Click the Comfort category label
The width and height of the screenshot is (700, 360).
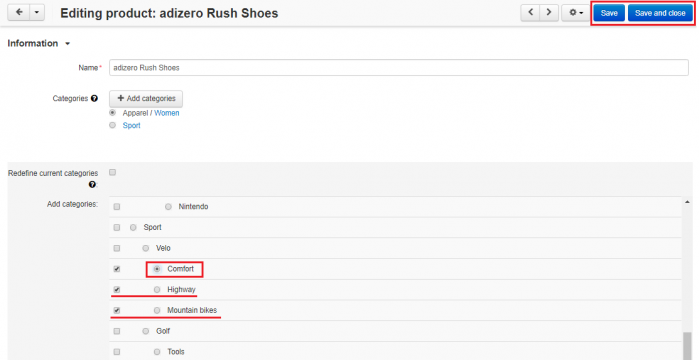pyautogui.click(x=180, y=269)
